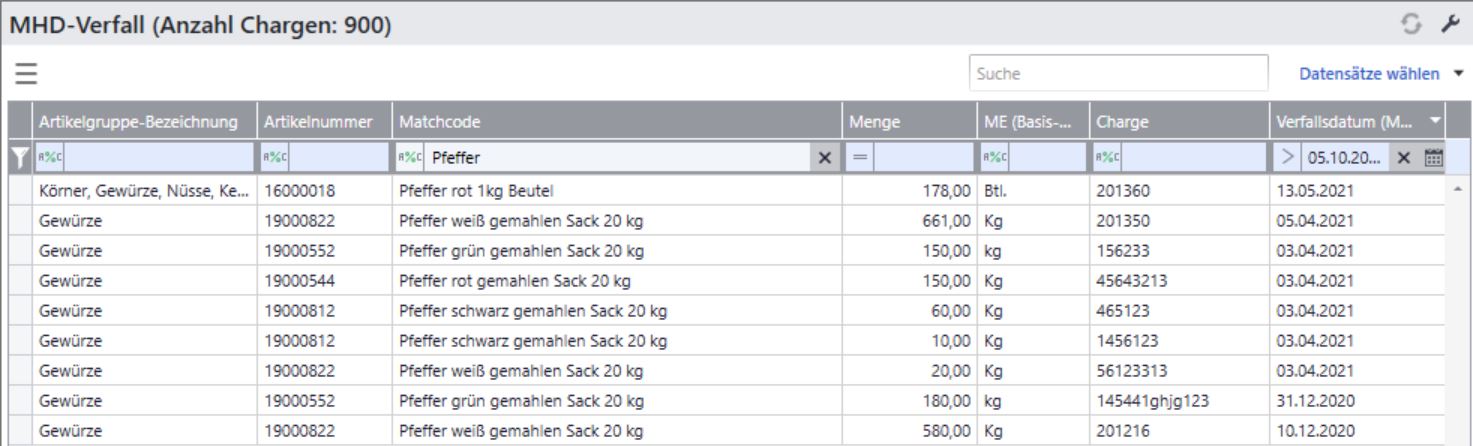Clear the Verfallsdatum date filter
The width and height of the screenshot is (1473, 446).
coord(1403,157)
